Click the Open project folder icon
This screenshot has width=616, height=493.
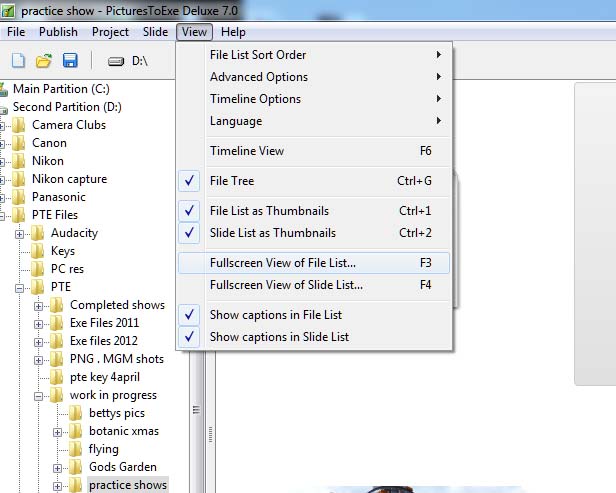pos(44,61)
